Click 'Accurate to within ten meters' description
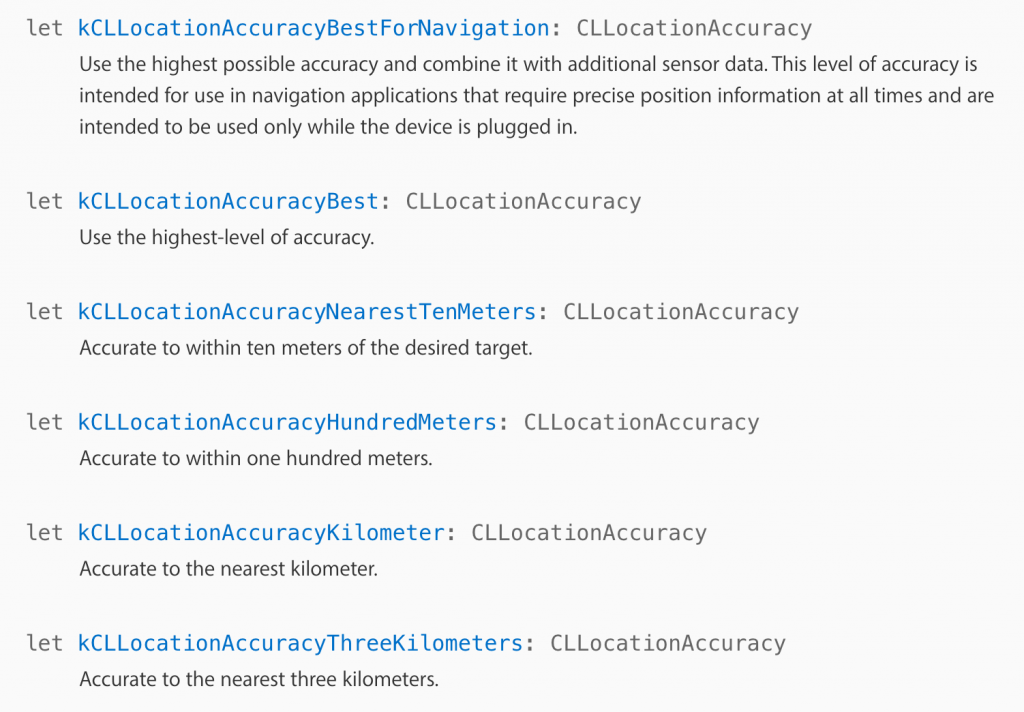The height and width of the screenshot is (712, 1024). [x=306, y=348]
